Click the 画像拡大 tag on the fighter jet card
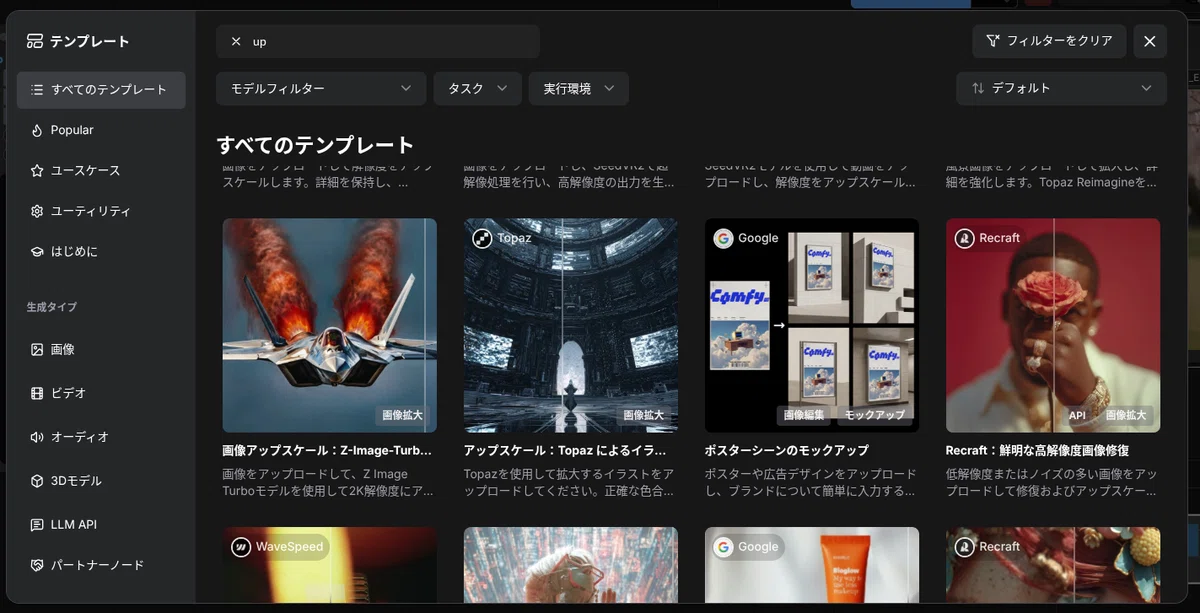The height and width of the screenshot is (613, 1200). [x=403, y=414]
